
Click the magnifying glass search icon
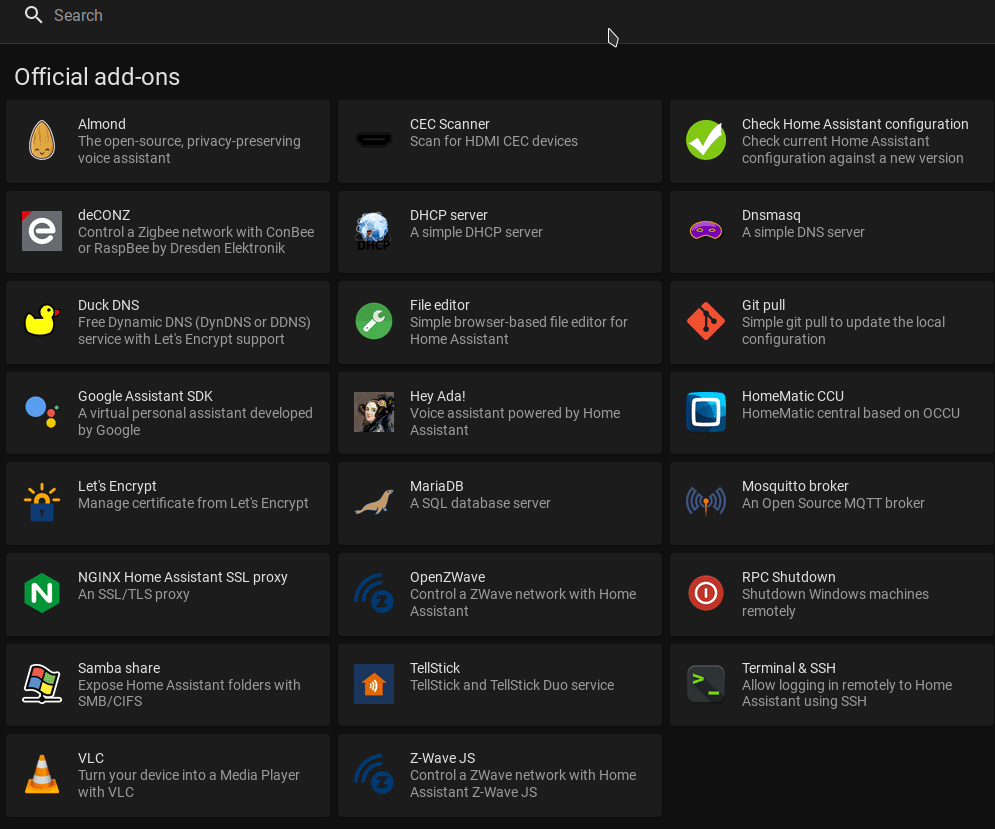tap(33, 15)
